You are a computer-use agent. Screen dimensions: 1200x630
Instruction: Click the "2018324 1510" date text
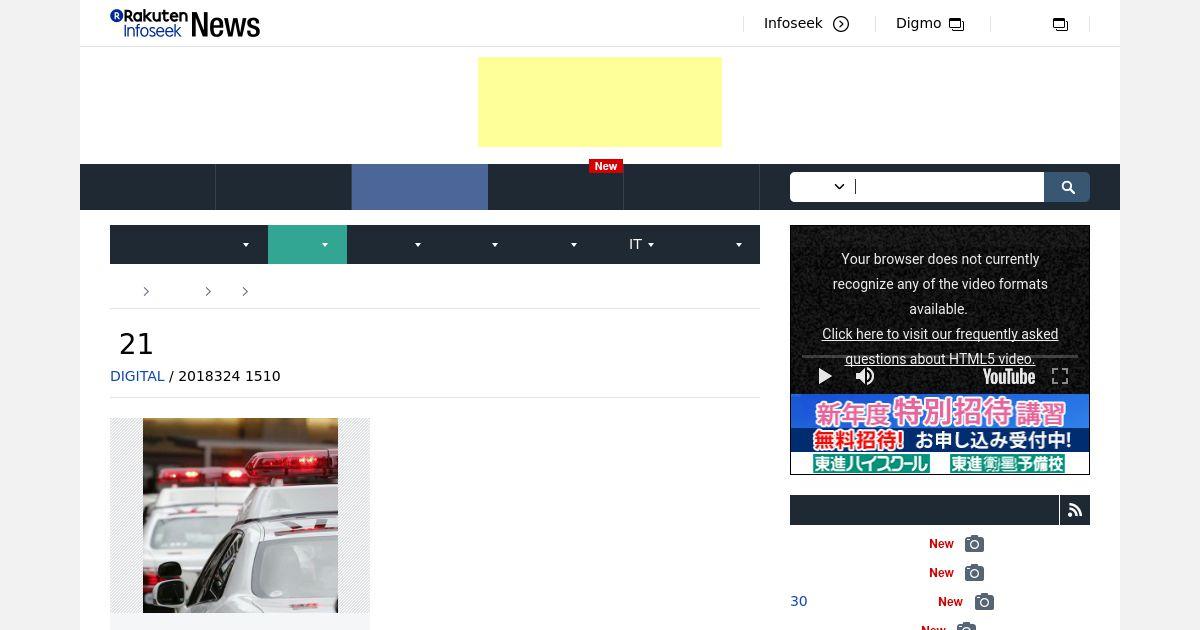click(229, 376)
